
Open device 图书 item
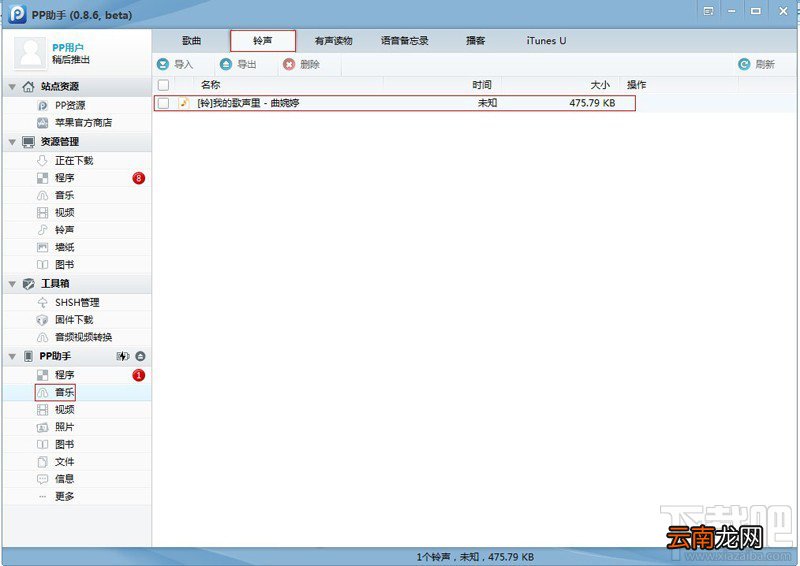tap(65, 445)
